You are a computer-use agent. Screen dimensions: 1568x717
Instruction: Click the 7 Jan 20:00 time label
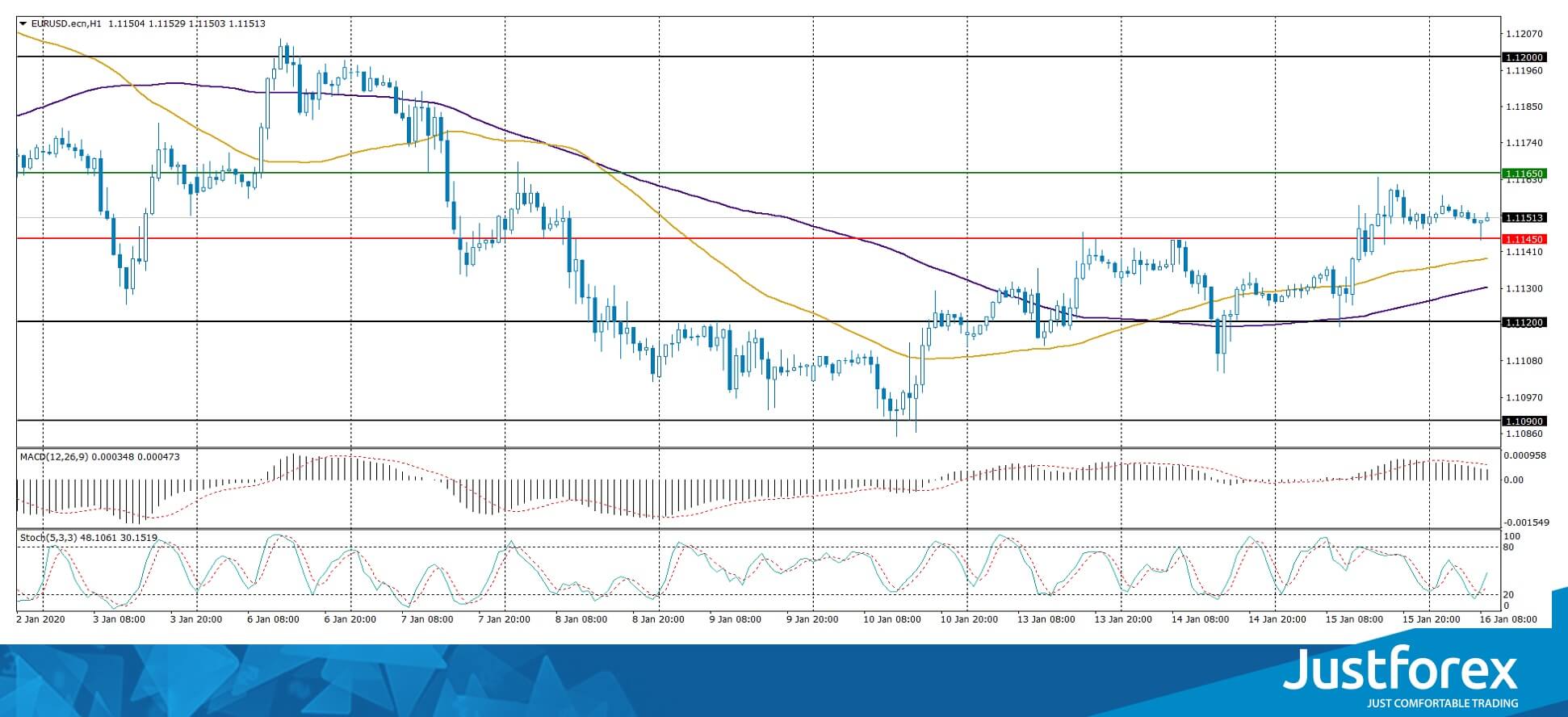505,620
